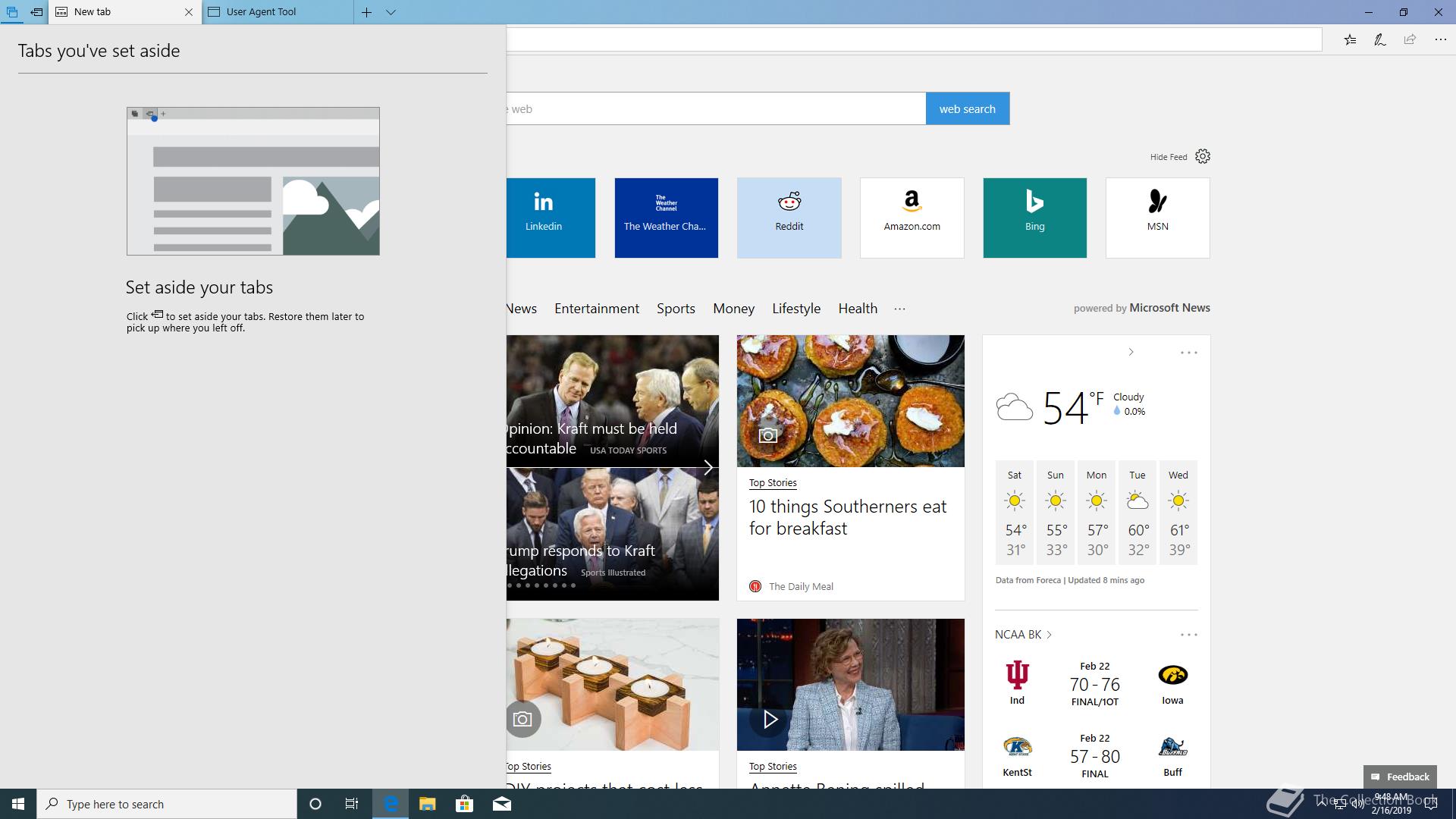Open the Feedback button
The width and height of the screenshot is (1456, 819).
(1400, 777)
